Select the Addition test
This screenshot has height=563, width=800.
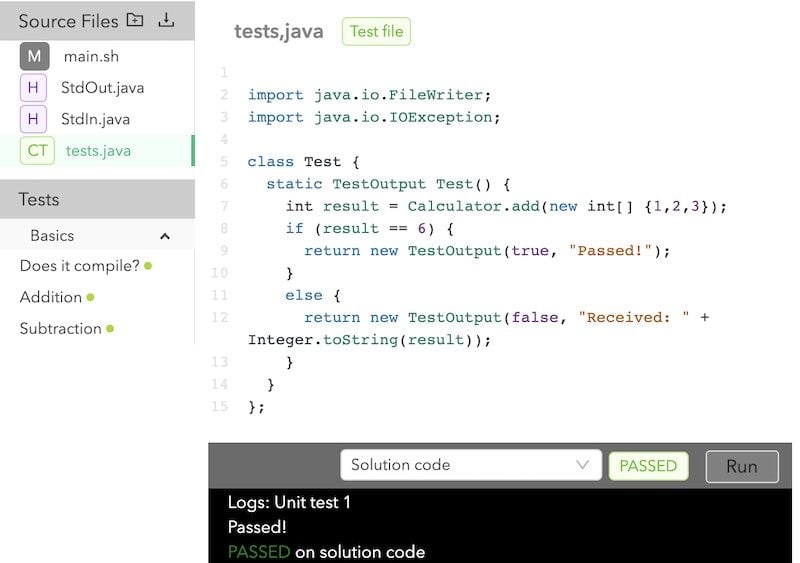(x=51, y=297)
